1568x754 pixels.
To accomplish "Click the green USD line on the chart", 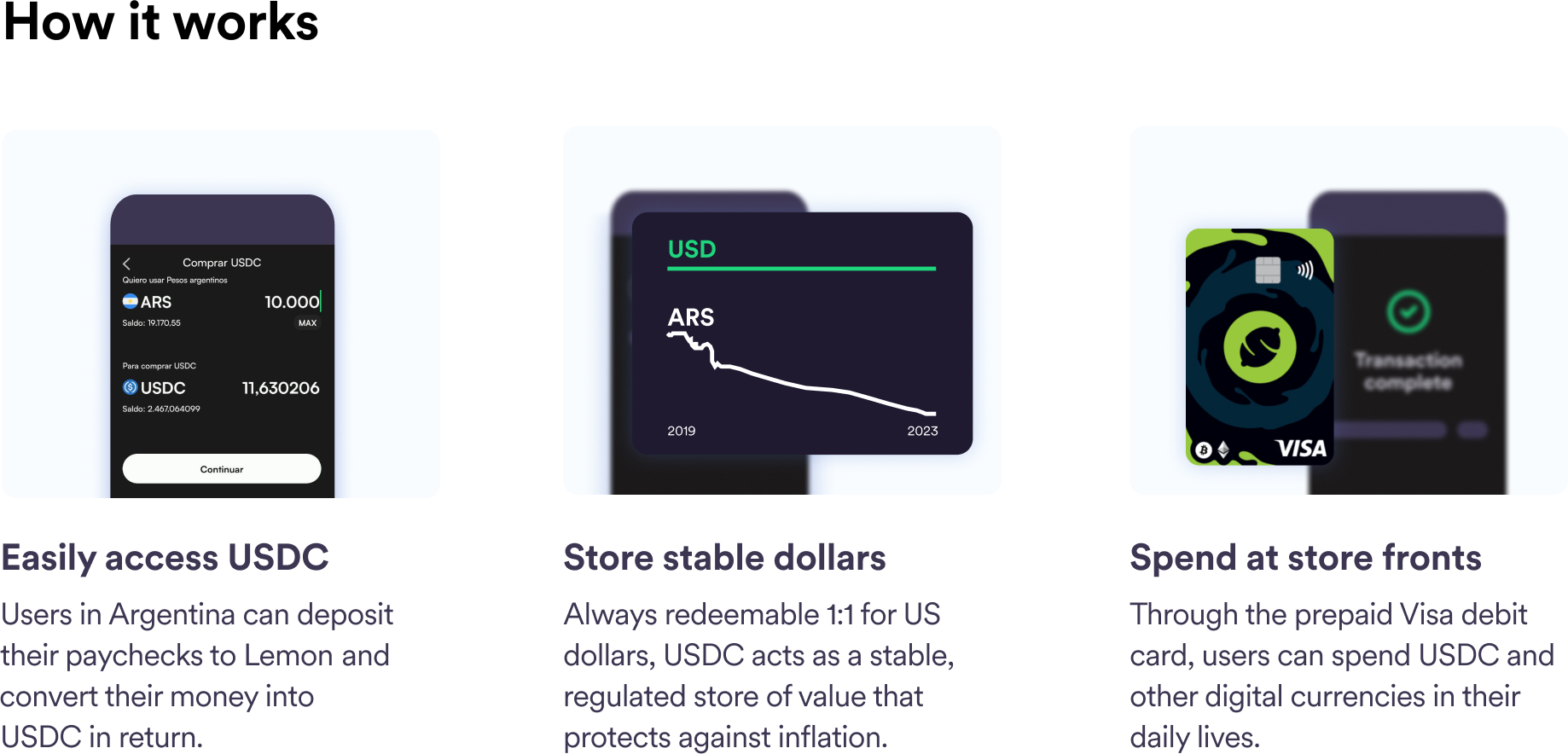I will pos(801,268).
